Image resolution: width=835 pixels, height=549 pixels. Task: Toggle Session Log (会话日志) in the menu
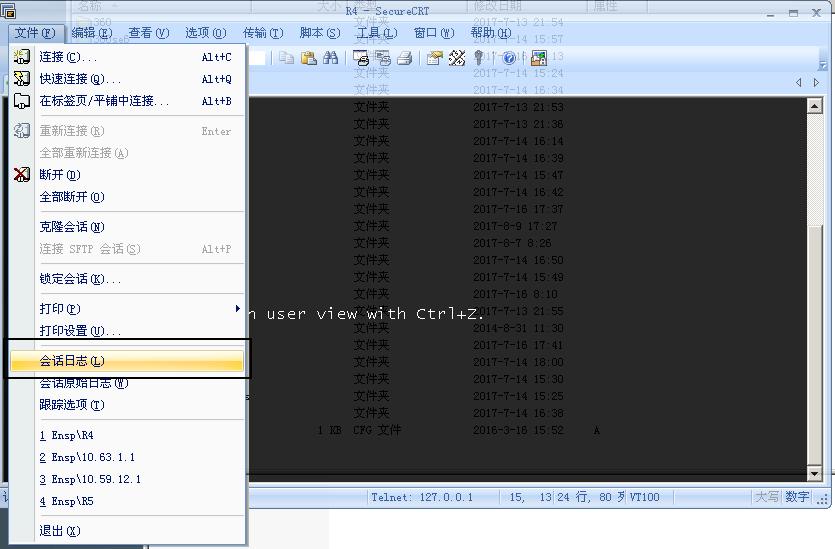click(72, 361)
